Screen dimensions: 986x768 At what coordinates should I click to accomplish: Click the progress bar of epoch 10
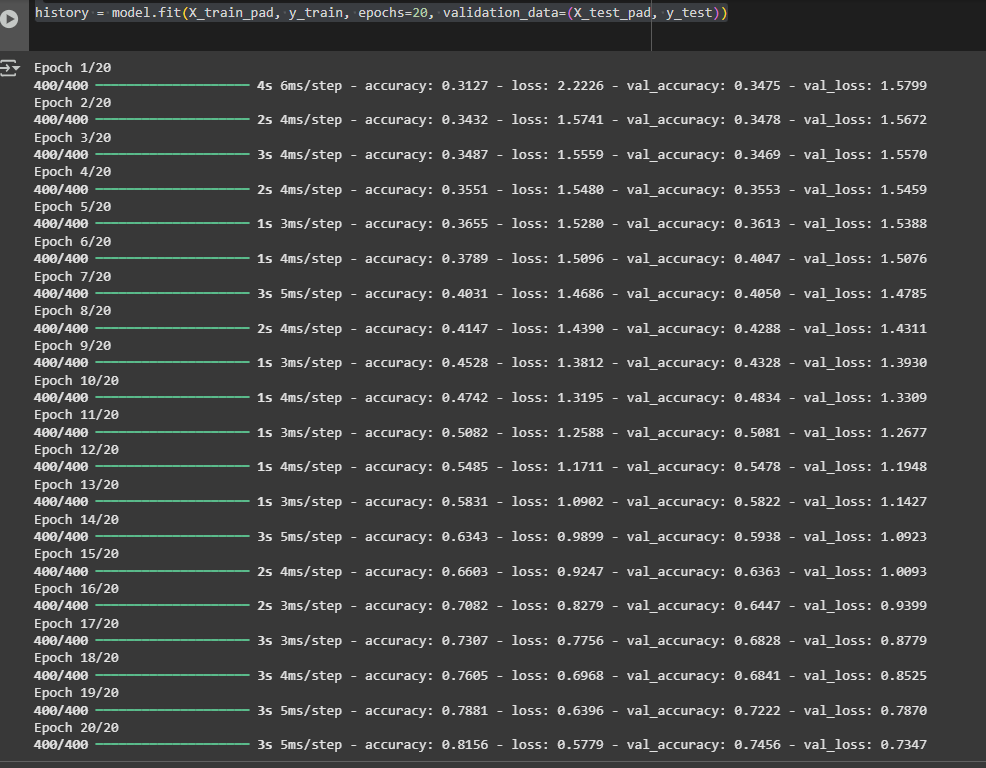pyautogui.click(x=172, y=397)
